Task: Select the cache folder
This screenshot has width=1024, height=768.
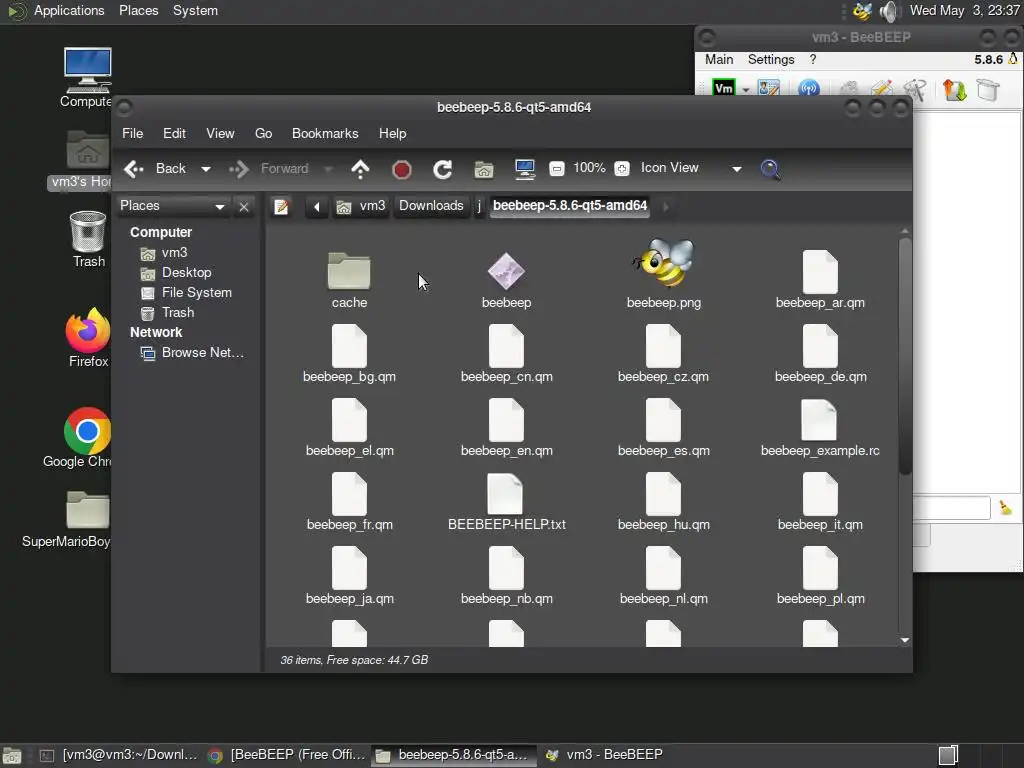Action: coord(349,281)
